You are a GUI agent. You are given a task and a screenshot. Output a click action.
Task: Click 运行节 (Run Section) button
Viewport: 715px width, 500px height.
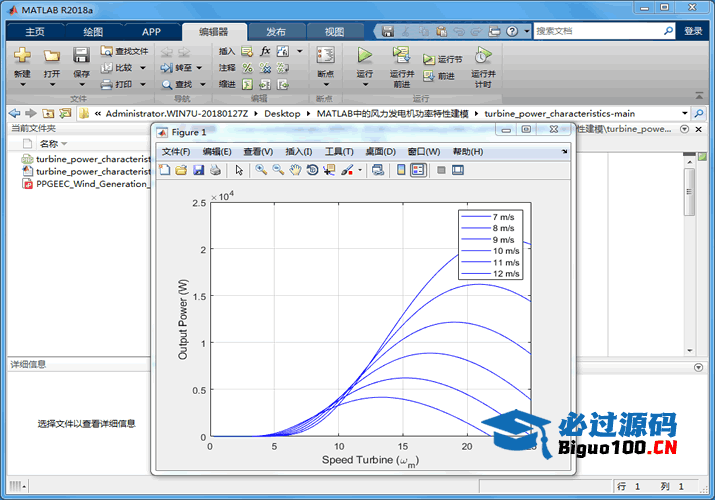[442, 59]
